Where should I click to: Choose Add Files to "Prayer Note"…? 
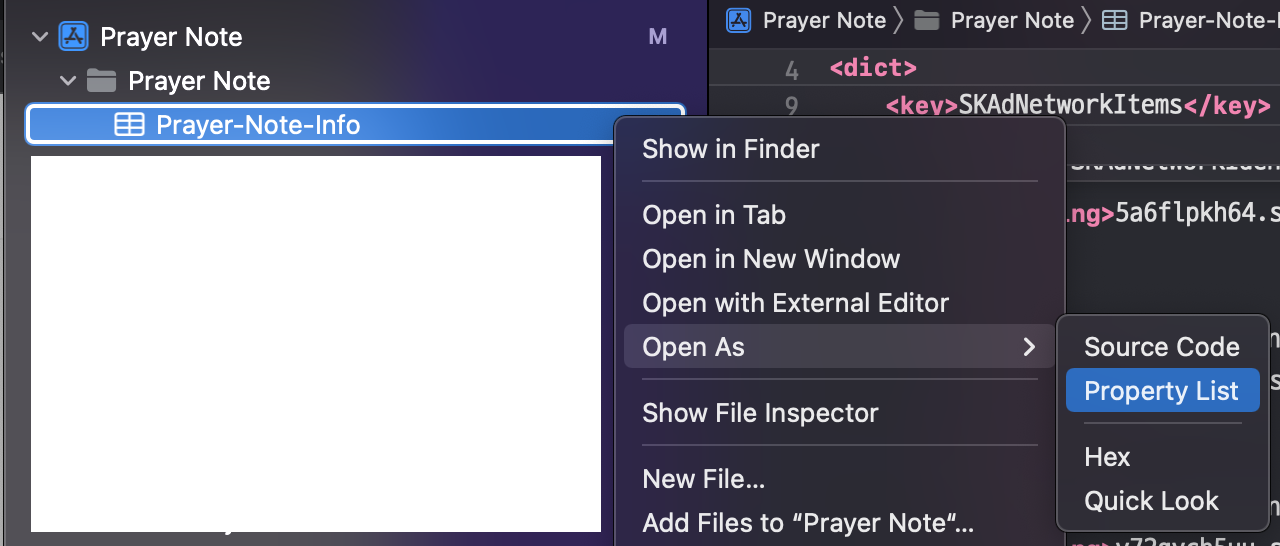pyautogui.click(x=808, y=523)
